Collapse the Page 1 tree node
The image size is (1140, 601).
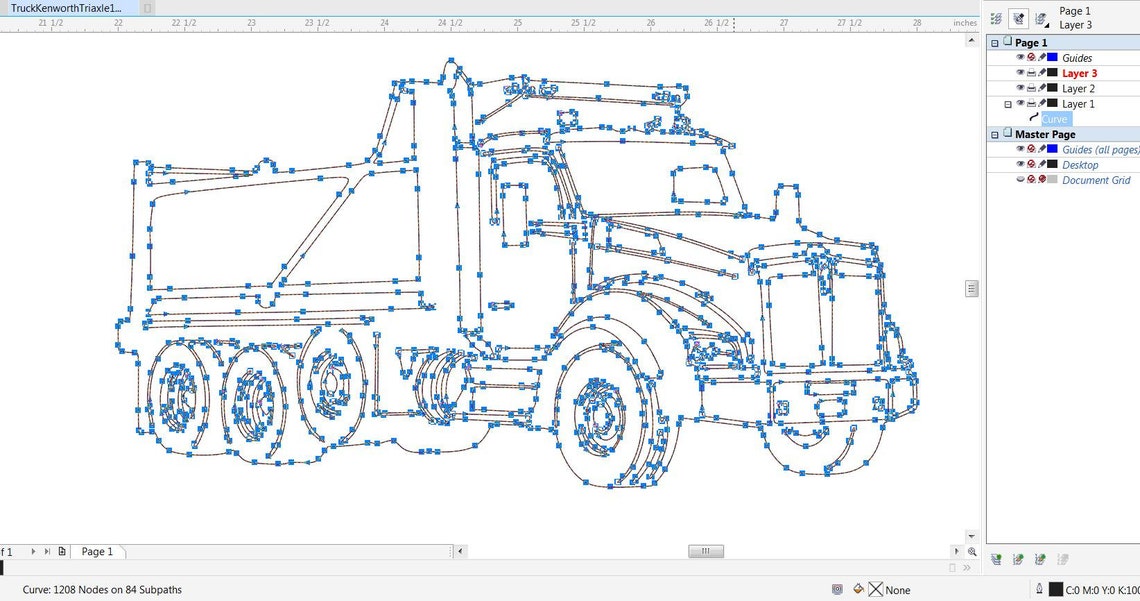coord(994,43)
